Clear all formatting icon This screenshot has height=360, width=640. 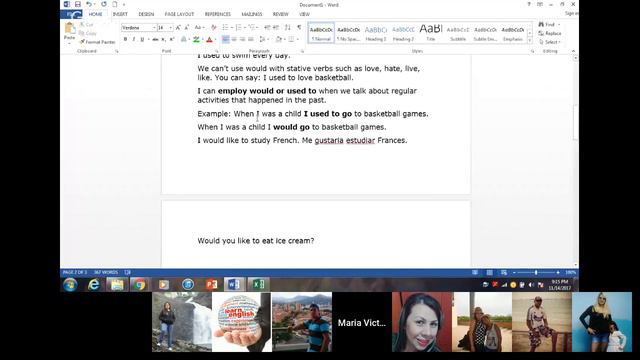[213, 27]
